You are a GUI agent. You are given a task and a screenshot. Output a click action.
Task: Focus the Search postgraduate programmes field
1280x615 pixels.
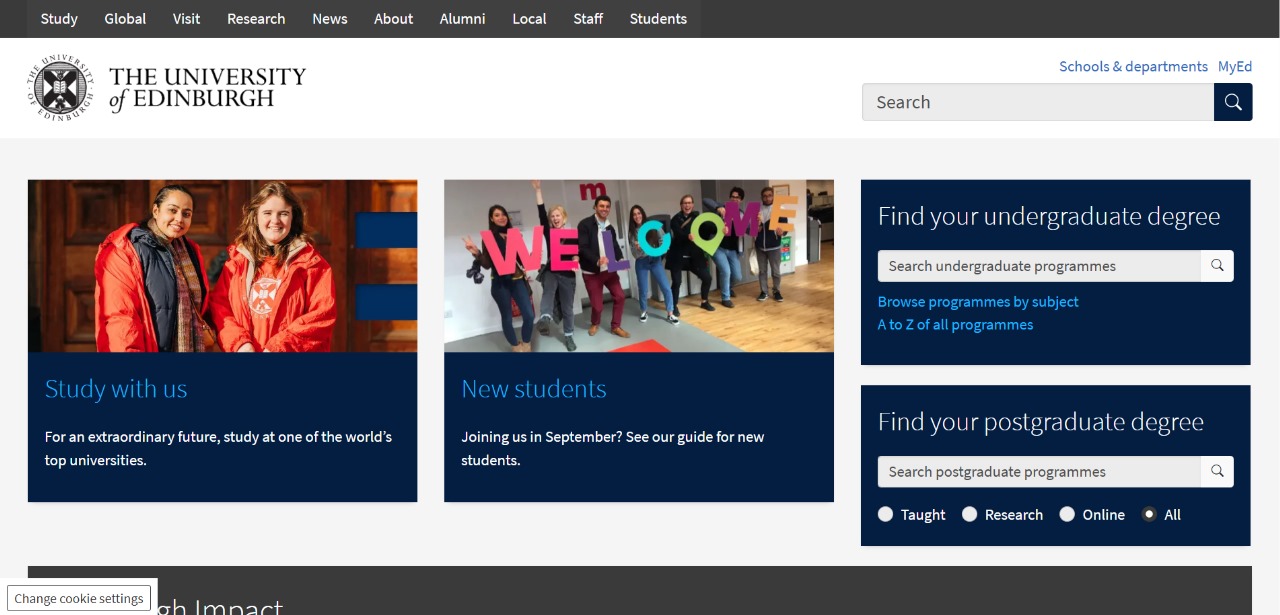coord(1039,471)
